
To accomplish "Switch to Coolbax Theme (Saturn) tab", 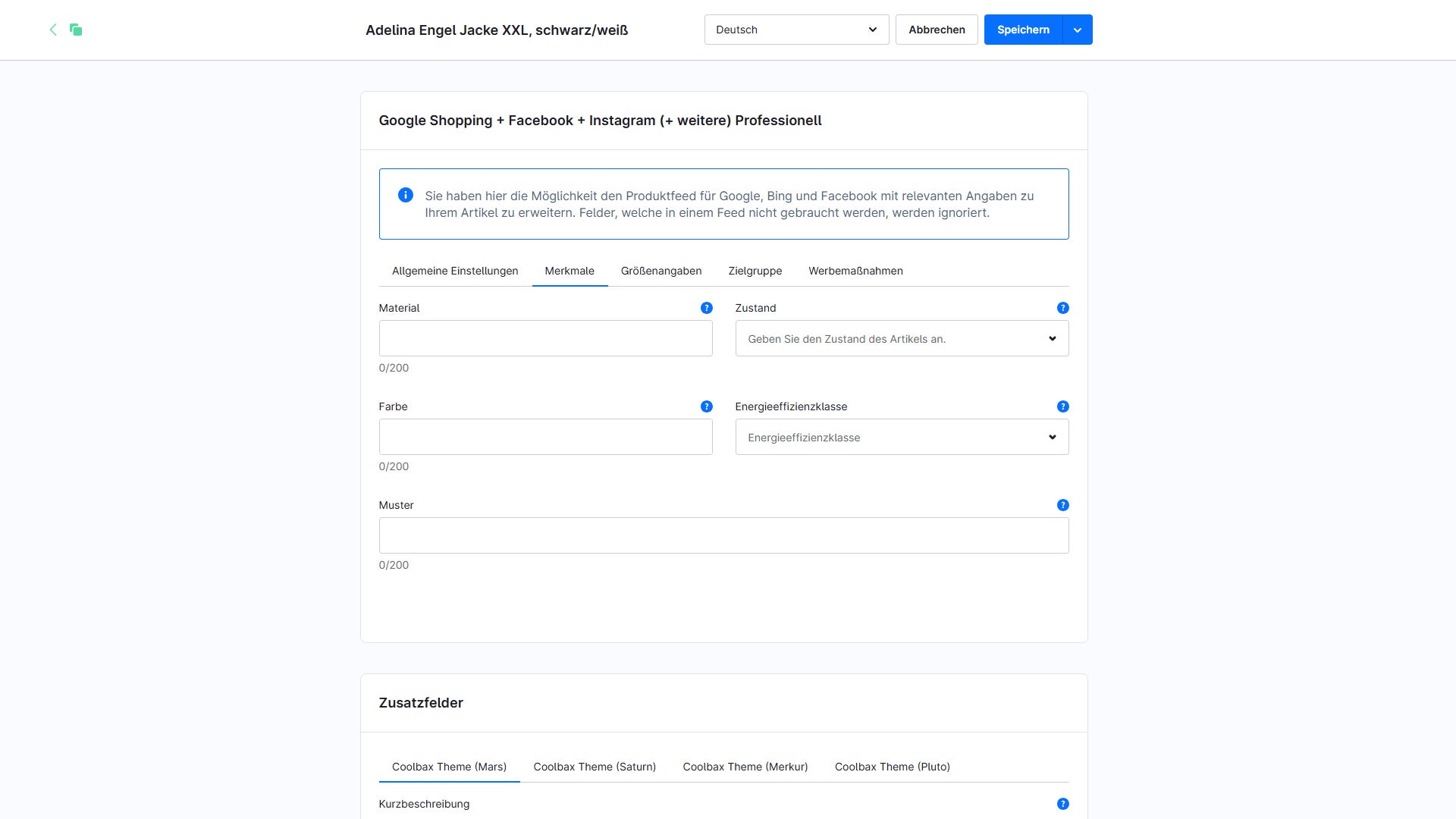I will [595, 767].
